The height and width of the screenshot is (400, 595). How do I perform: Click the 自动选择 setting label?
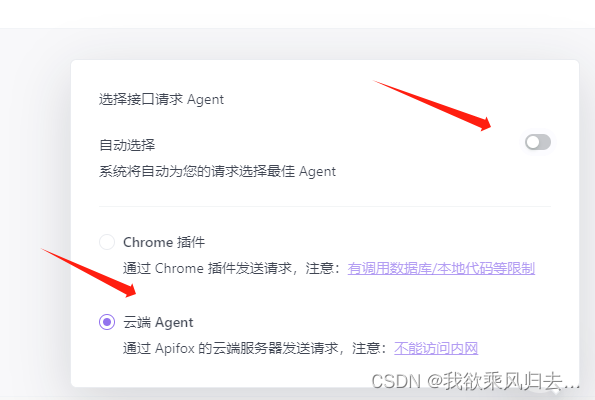[x=127, y=145]
